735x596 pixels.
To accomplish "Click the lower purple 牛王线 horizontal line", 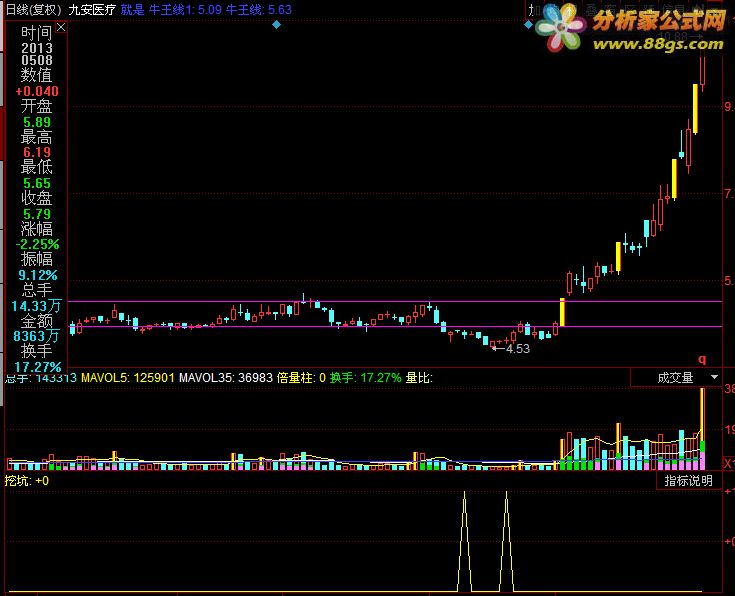I will click(x=395, y=326).
